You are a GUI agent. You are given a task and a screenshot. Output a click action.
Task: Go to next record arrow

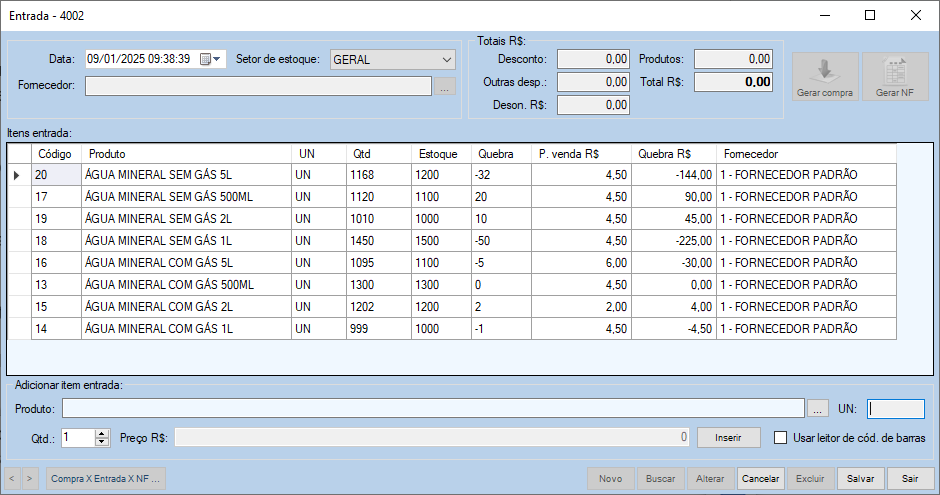pyautogui.click(x=30, y=479)
